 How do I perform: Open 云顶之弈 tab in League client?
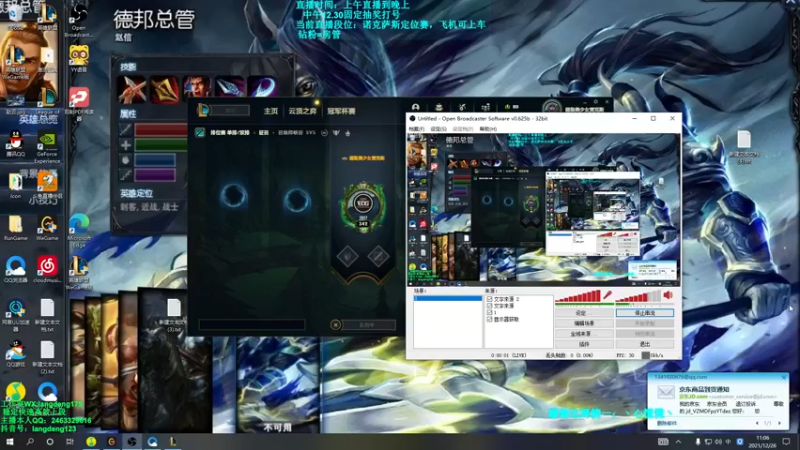click(x=302, y=111)
